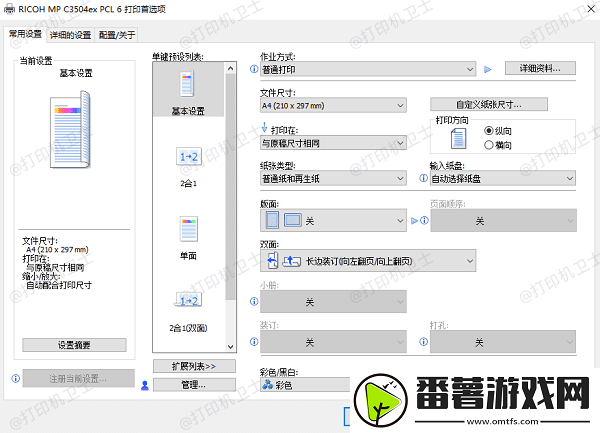The height and width of the screenshot is (433, 600).
Task: Click info icon beside 注册当前设置 button
Action: coord(16,378)
